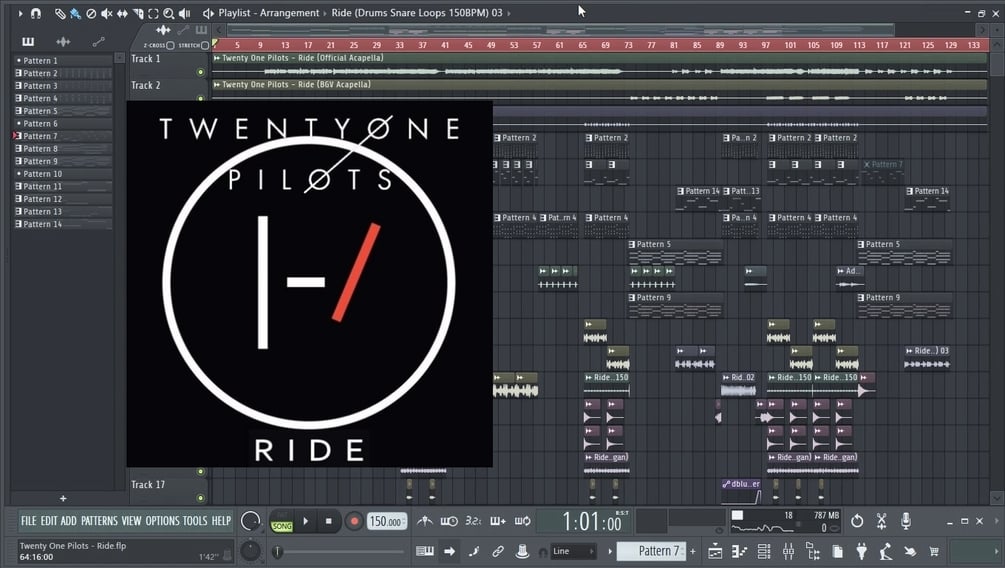Image resolution: width=1005 pixels, height=568 pixels.
Task: Click the shopping cart content library icon
Action: click(934, 551)
